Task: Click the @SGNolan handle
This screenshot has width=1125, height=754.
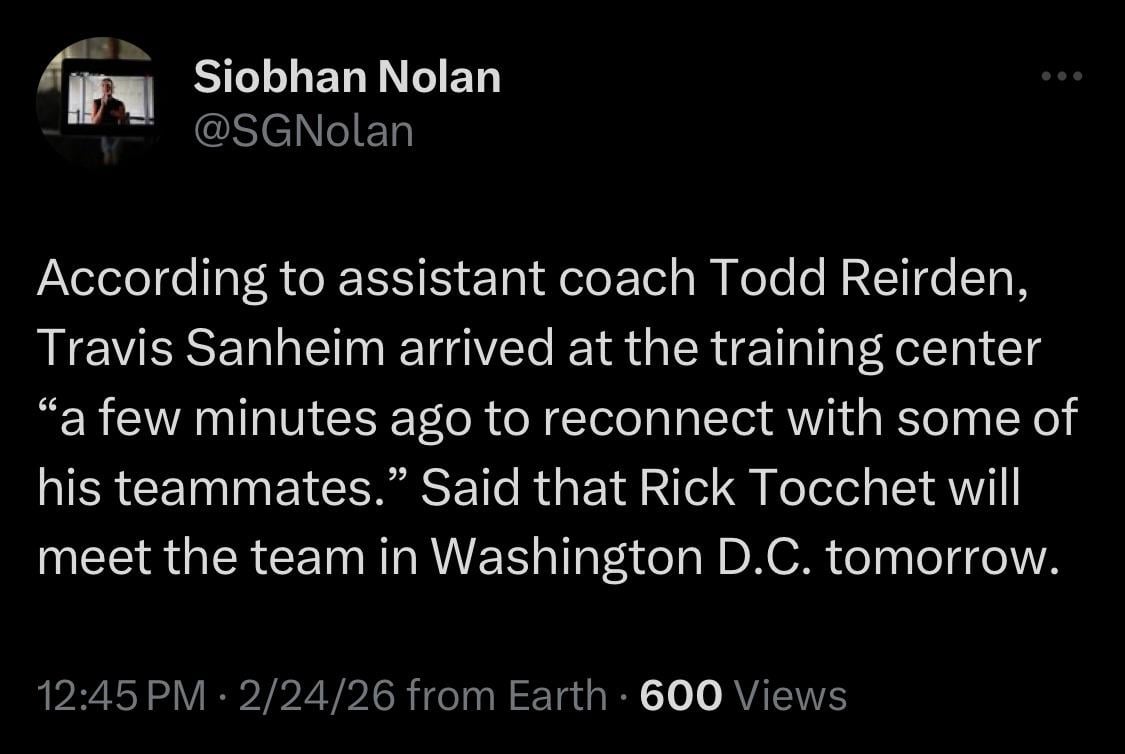Action: point(303,130)
